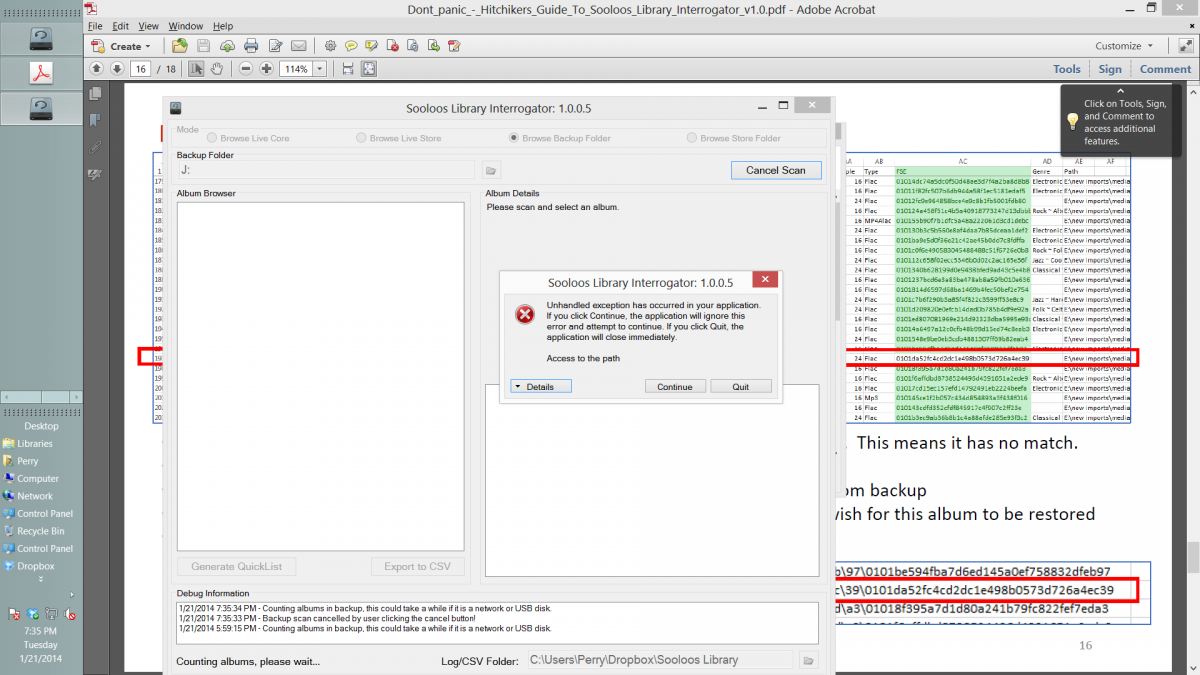Screen dimensions: 1200x675
Task: Open the Edit menu
Action: pos(121,26)
